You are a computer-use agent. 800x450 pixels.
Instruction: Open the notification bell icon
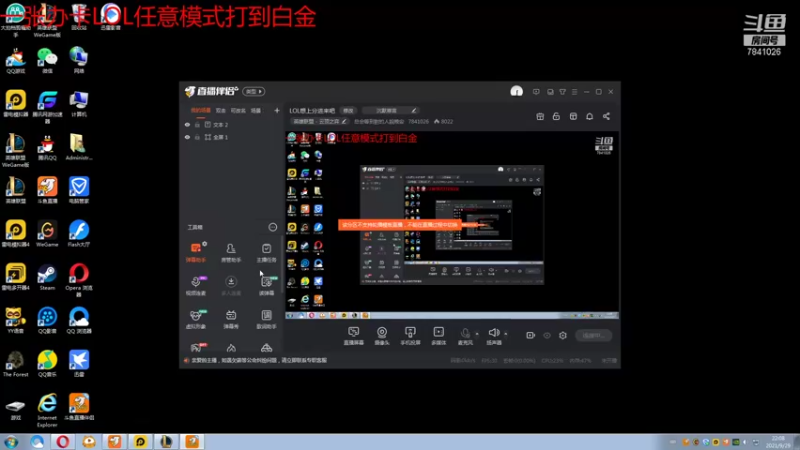[x=589, y=116]
